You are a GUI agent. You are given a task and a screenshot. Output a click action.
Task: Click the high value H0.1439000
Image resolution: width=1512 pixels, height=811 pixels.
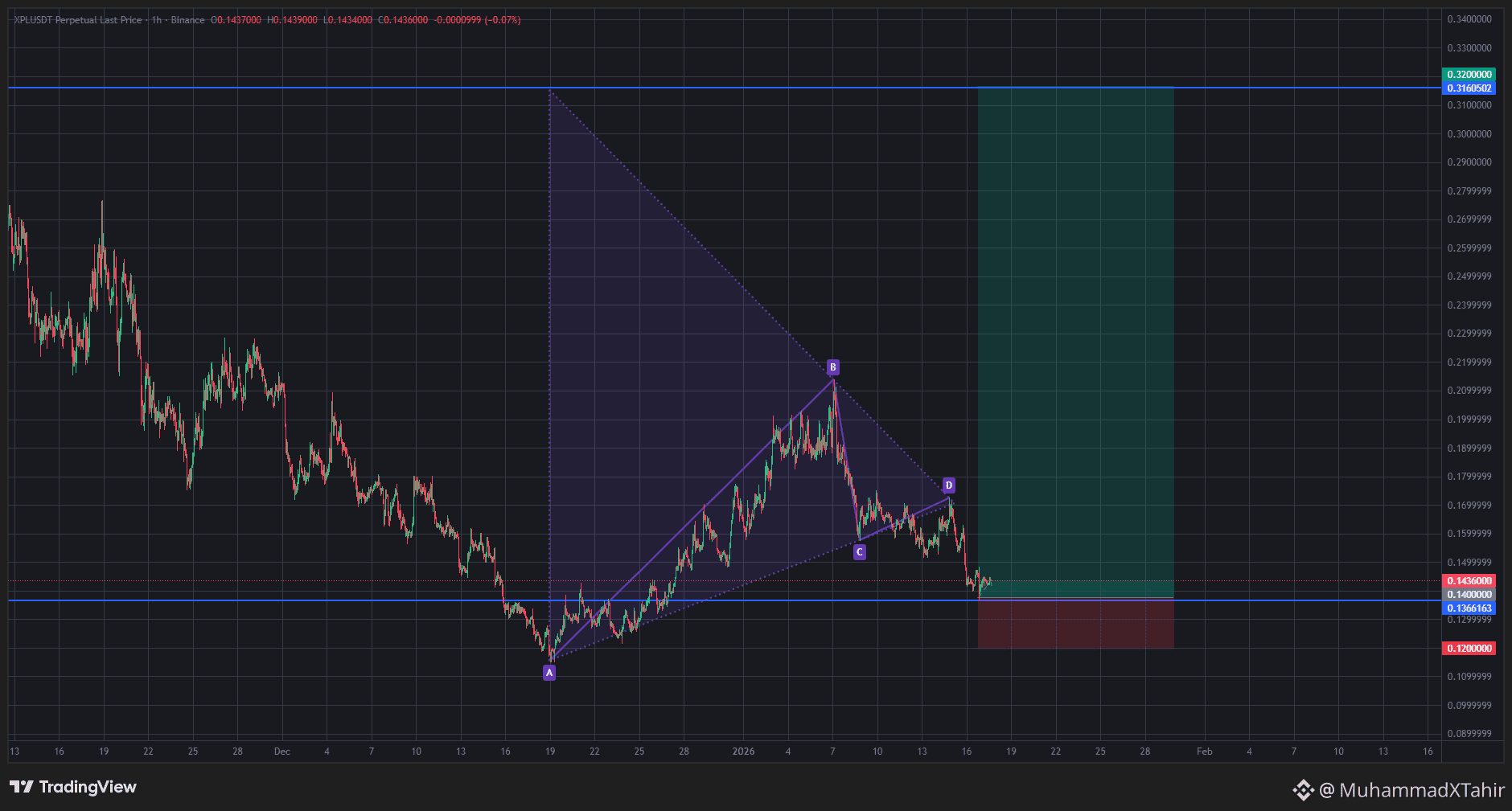292,20
